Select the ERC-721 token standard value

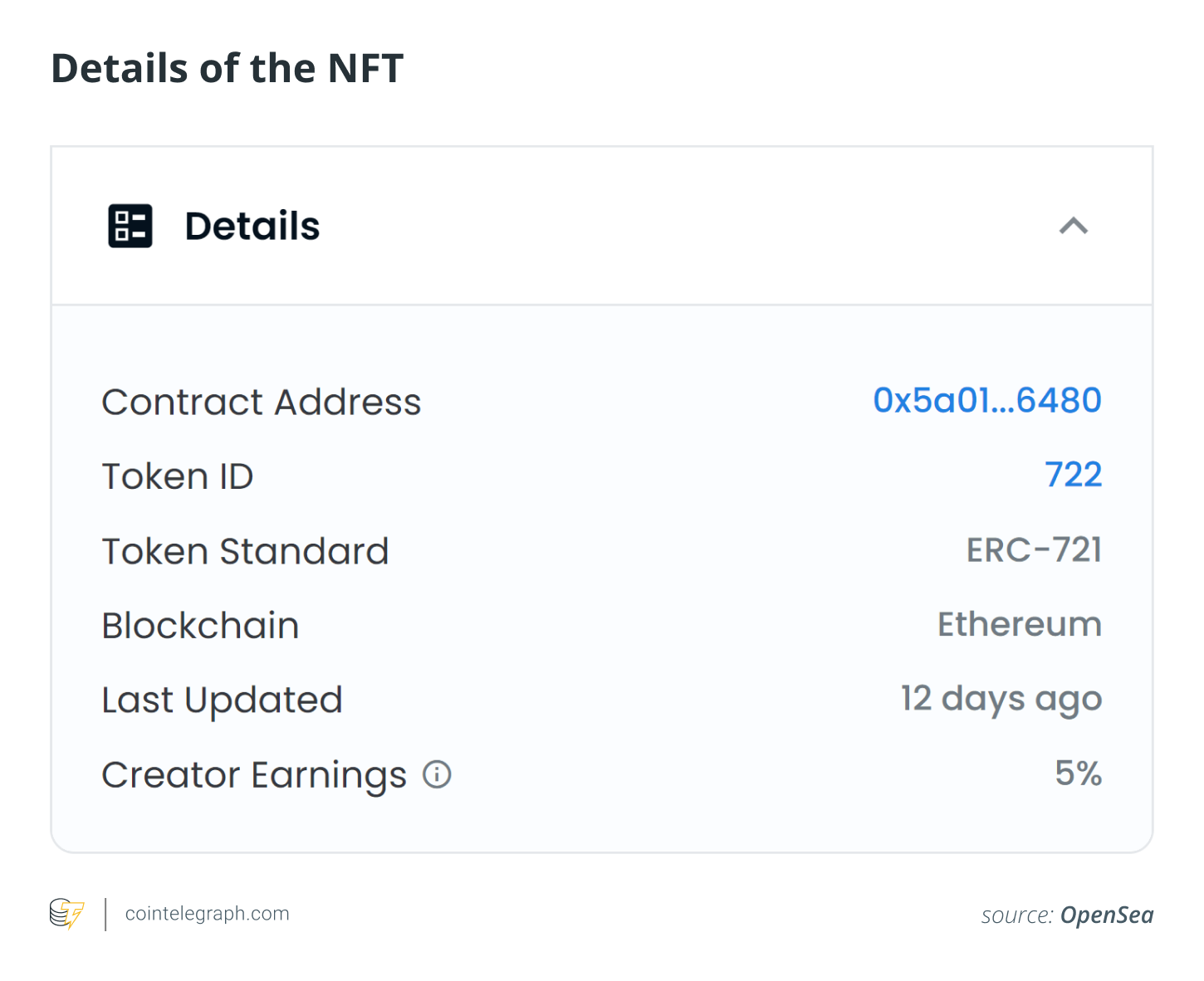pyautogui.click(x=1034, y=550)
